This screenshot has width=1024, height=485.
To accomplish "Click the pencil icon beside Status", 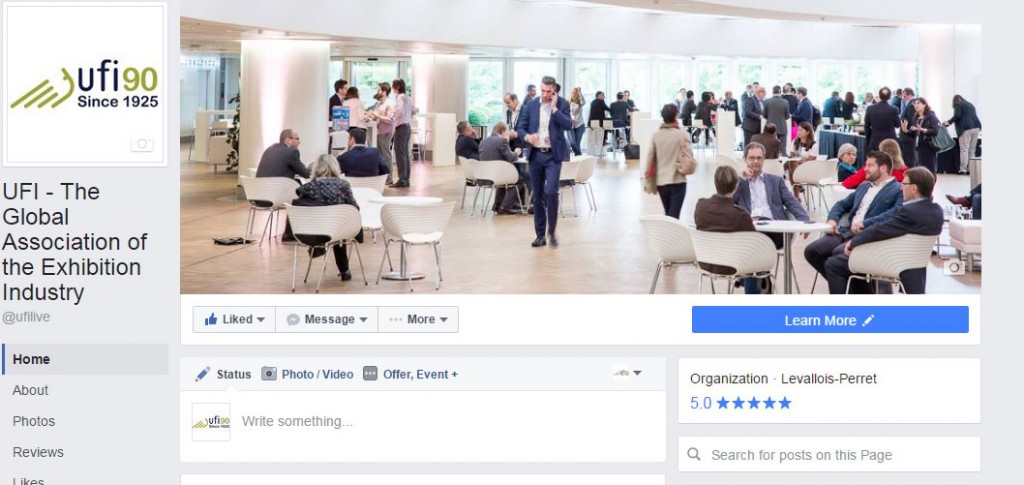I will (202, 374).
